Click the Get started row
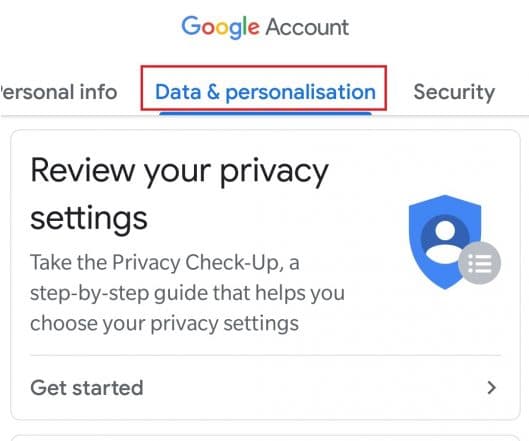 click(266, 388)
